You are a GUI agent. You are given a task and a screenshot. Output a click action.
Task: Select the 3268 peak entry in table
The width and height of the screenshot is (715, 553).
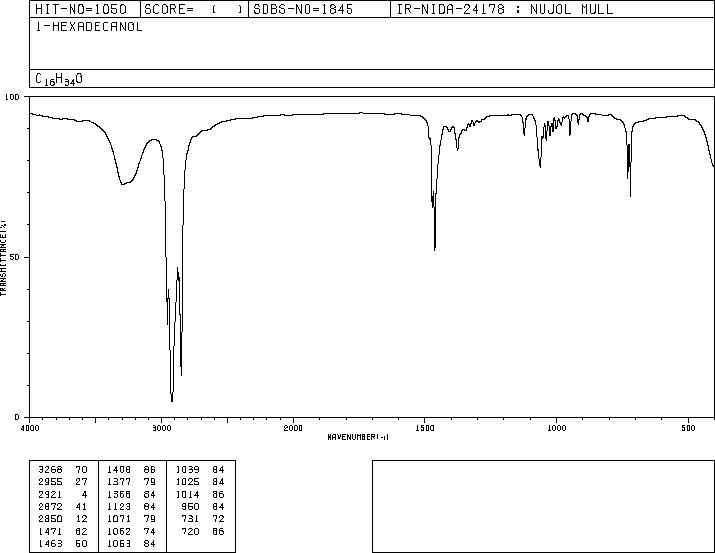(x=63, y=470)
